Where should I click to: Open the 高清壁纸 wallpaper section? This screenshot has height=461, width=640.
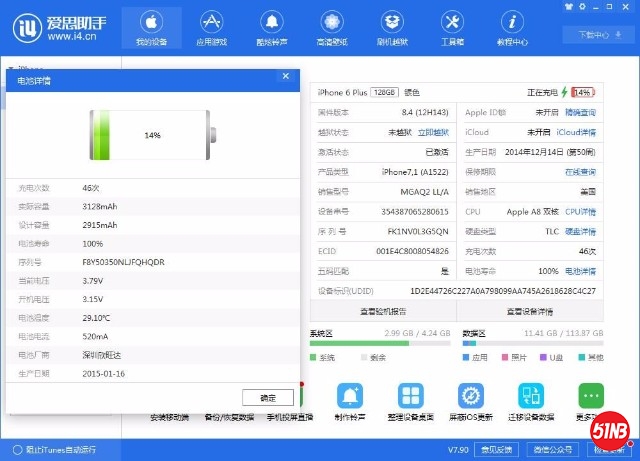click(331, 27)
